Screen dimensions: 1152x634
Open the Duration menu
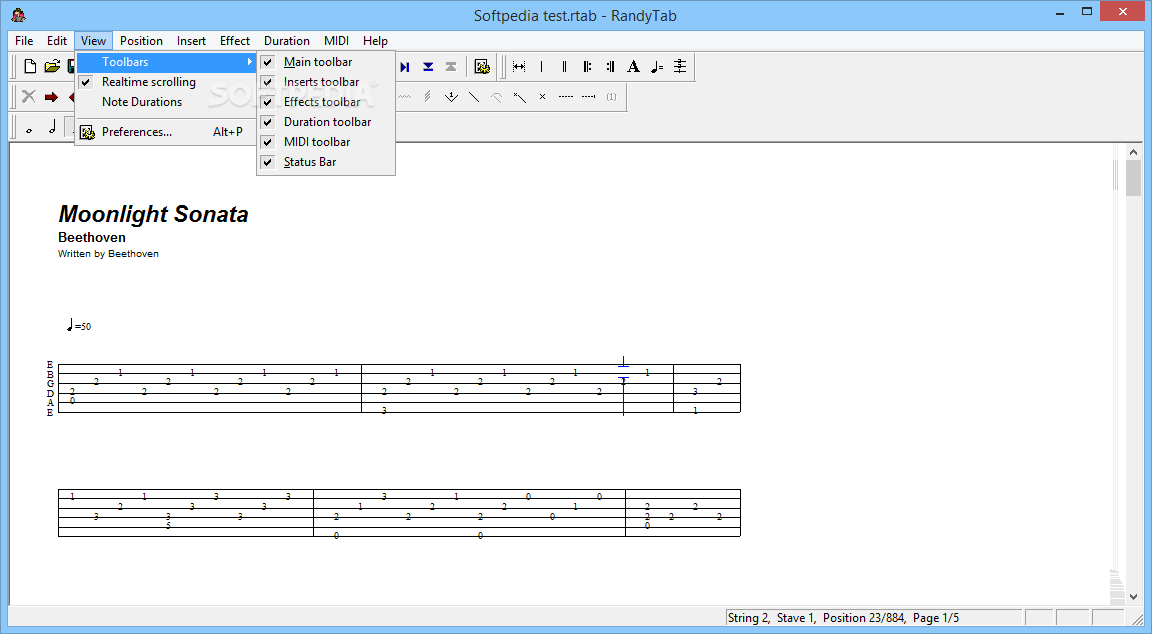(287, 40)
